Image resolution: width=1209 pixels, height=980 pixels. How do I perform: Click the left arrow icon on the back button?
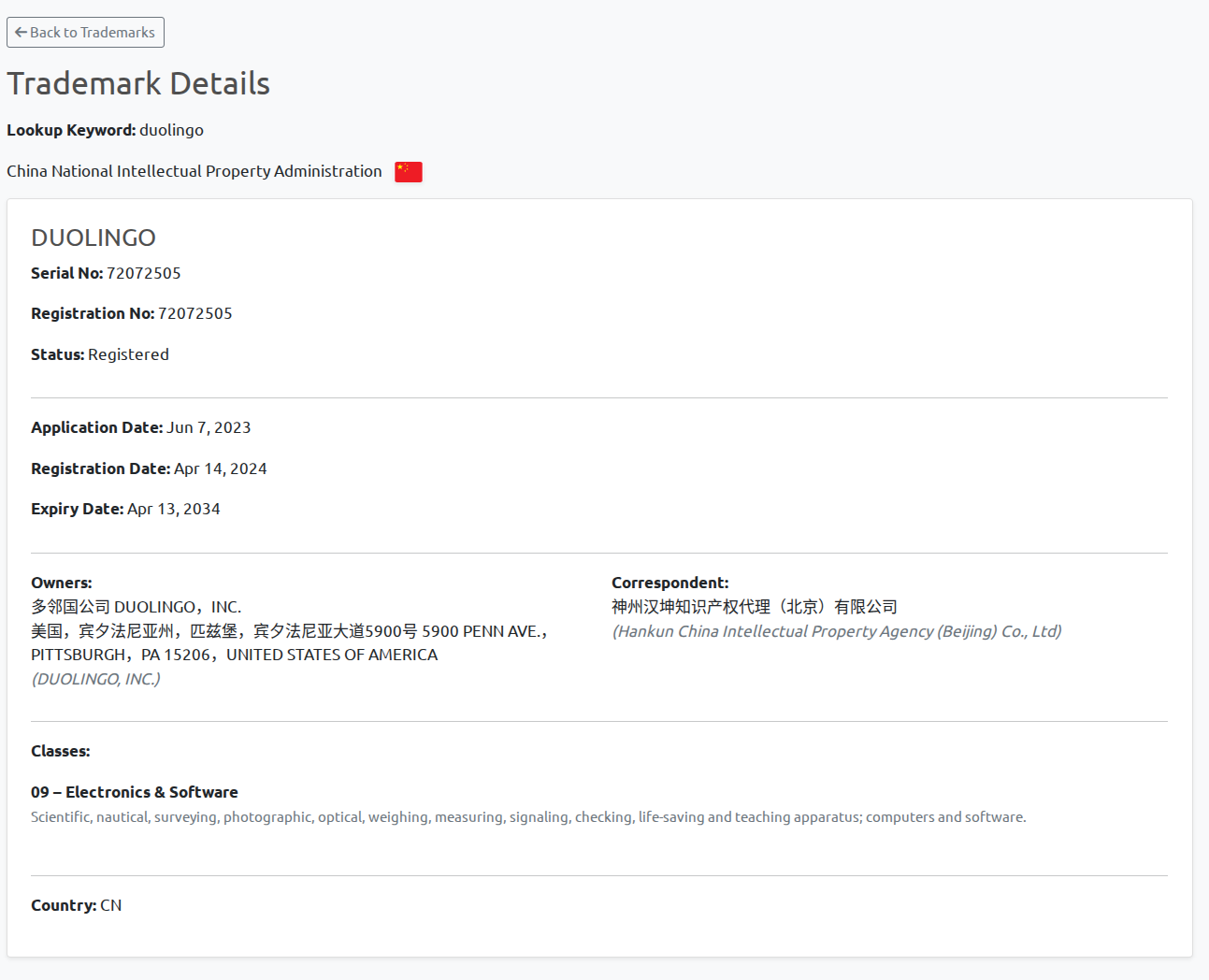coord(20,32)
